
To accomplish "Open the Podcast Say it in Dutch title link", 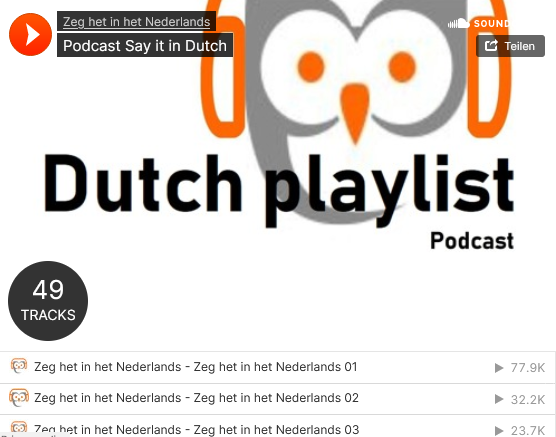I will [145, 45].
